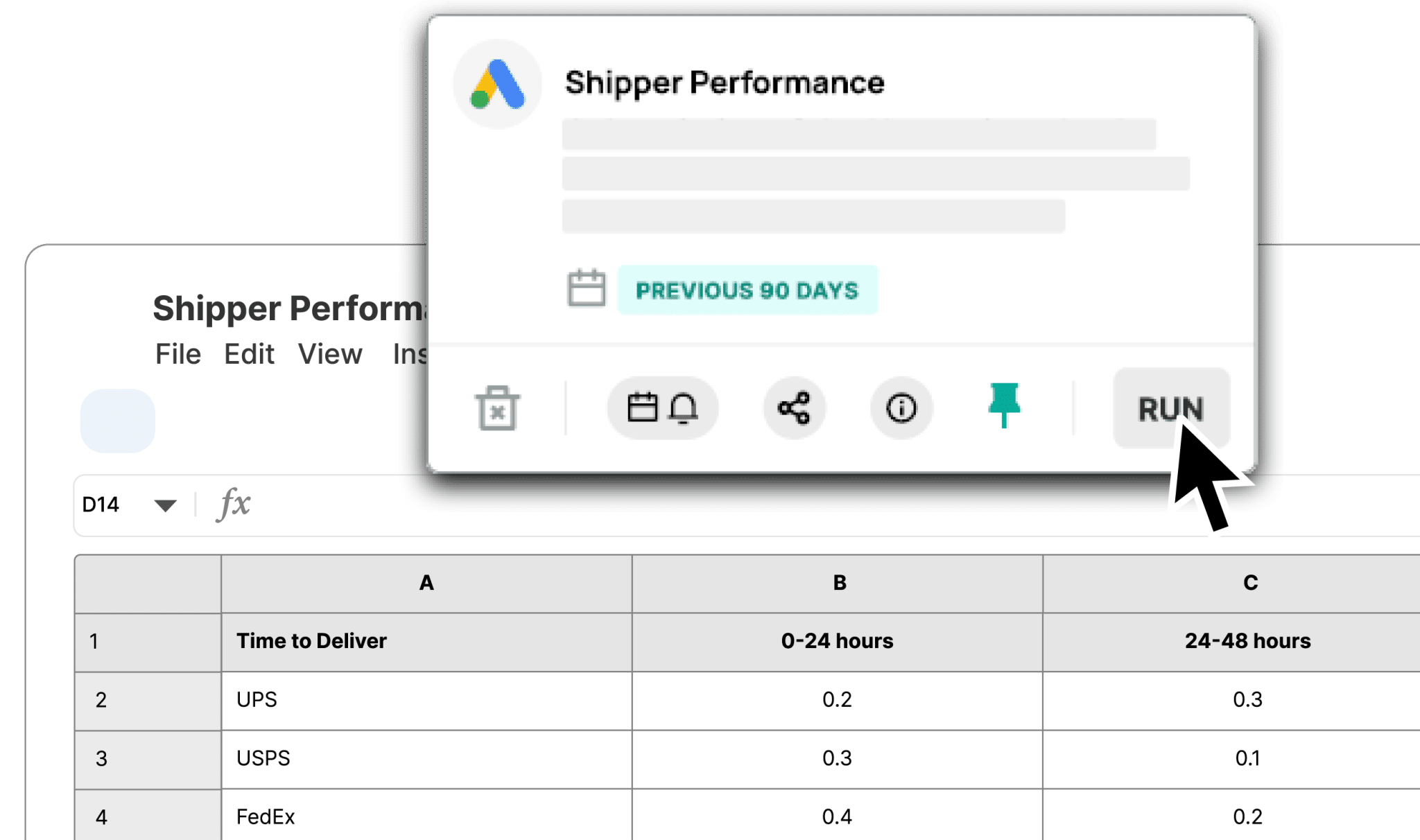Click the Google Ads logo

coord(497,85)
